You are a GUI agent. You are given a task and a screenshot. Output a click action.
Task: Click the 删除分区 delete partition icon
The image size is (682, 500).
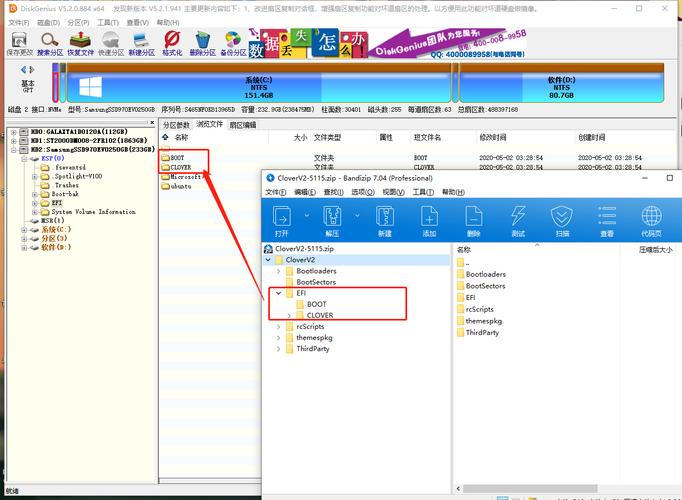202,44
